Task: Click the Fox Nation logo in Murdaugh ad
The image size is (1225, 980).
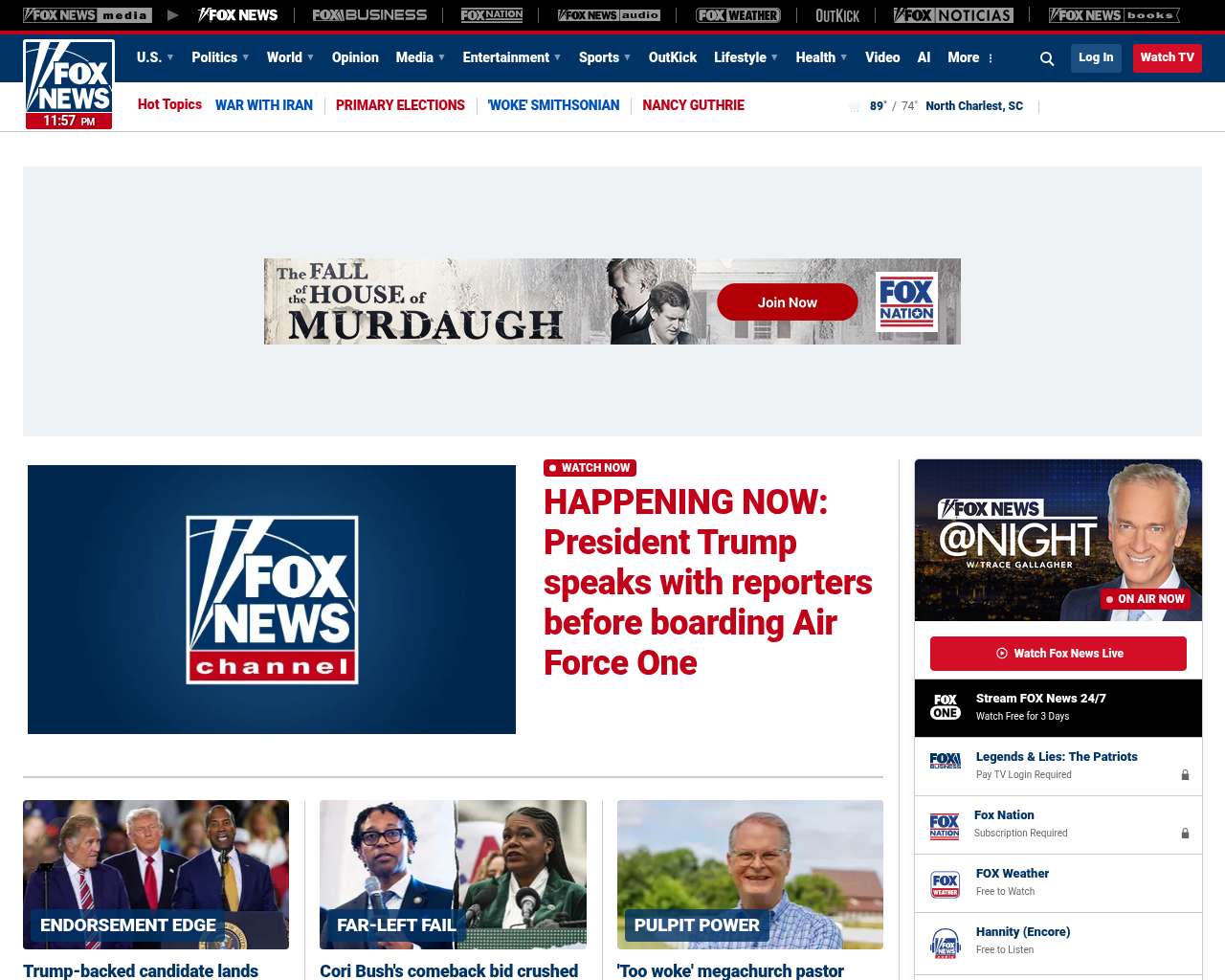Action: [x=906, y=301]
